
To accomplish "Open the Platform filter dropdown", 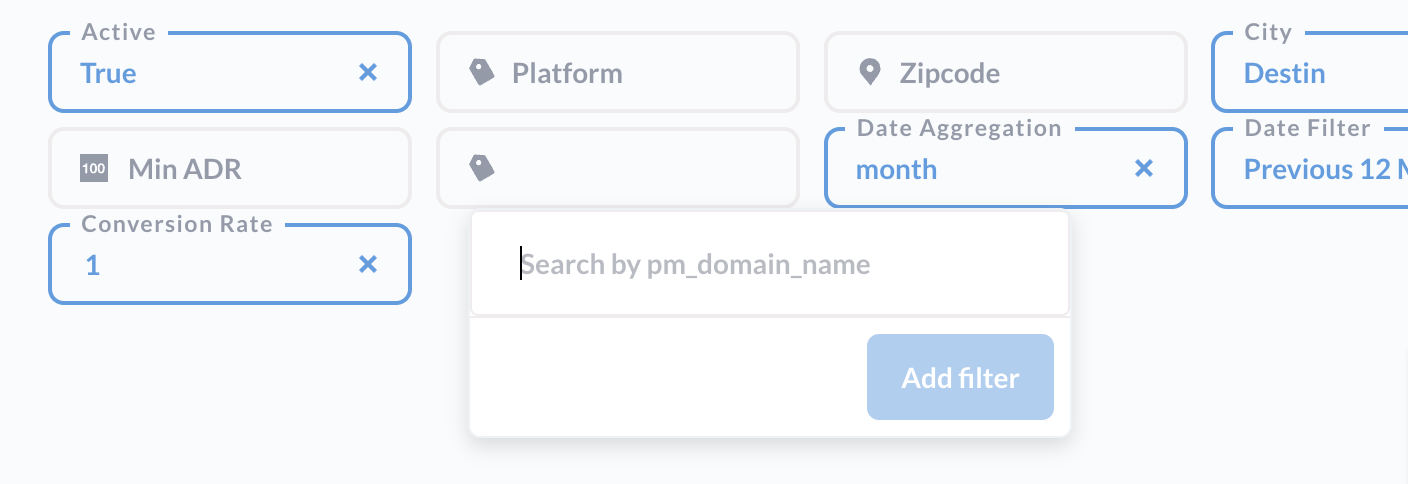I will pos(618,72).
